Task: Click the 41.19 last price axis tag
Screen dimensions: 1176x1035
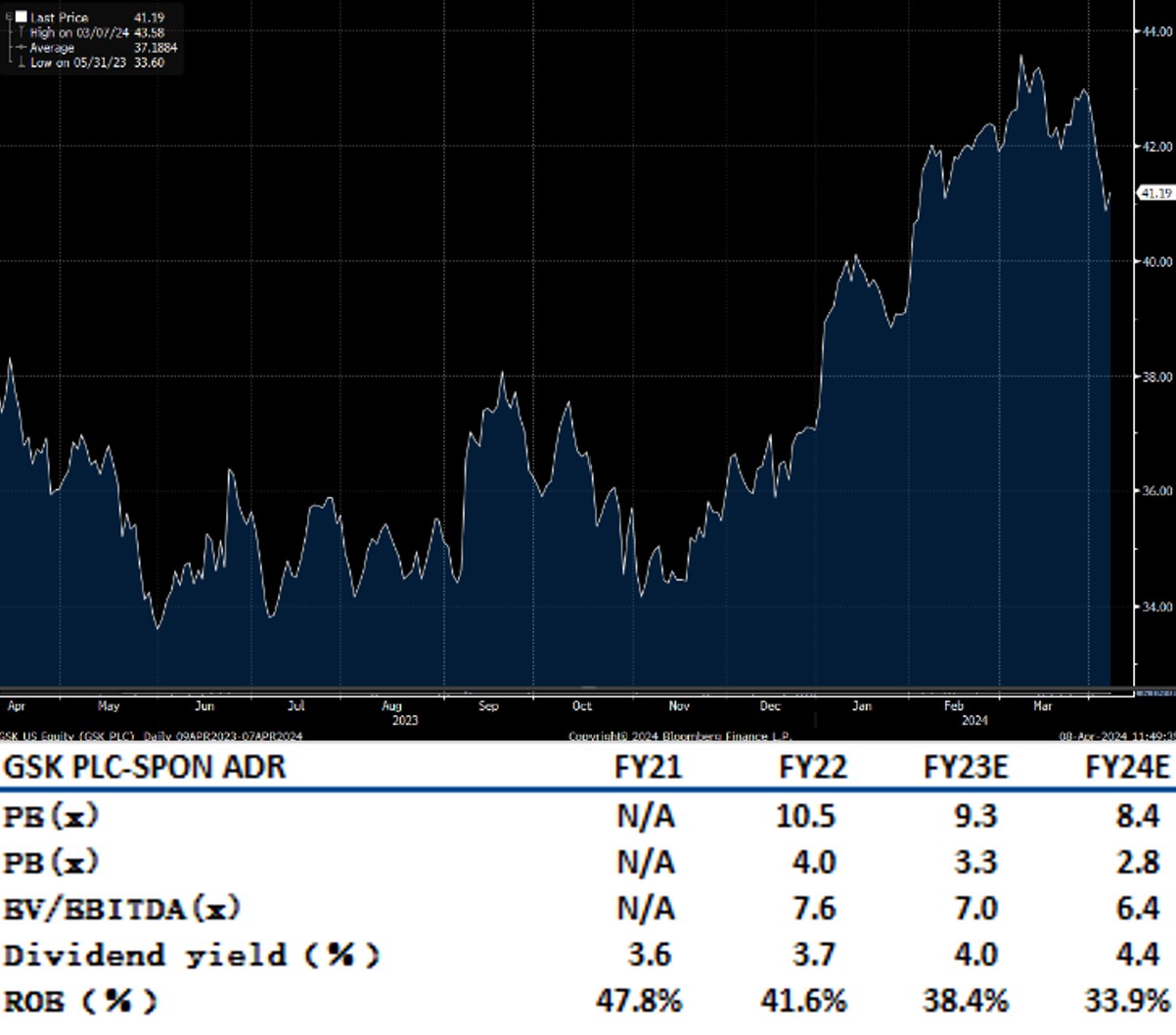Action: point(1155,194)
